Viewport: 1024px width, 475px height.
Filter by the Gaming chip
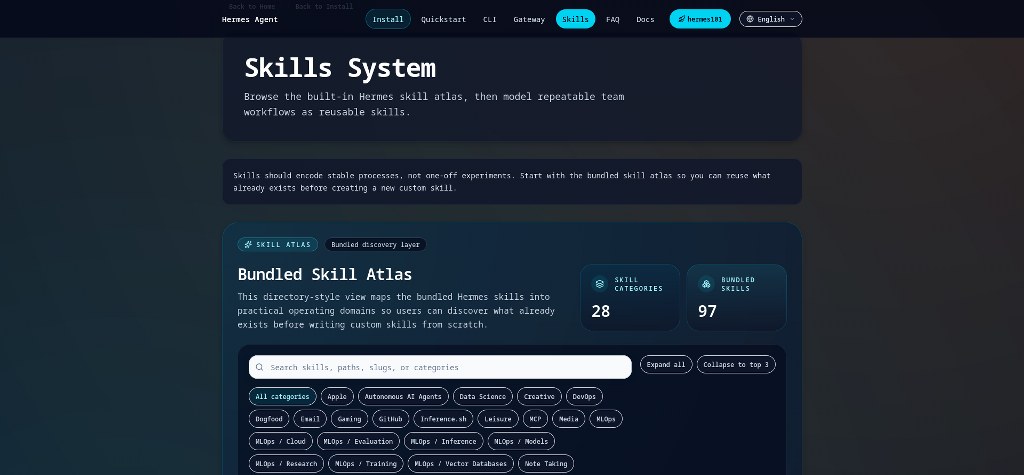pyautogui.click(x=349, y=419)
